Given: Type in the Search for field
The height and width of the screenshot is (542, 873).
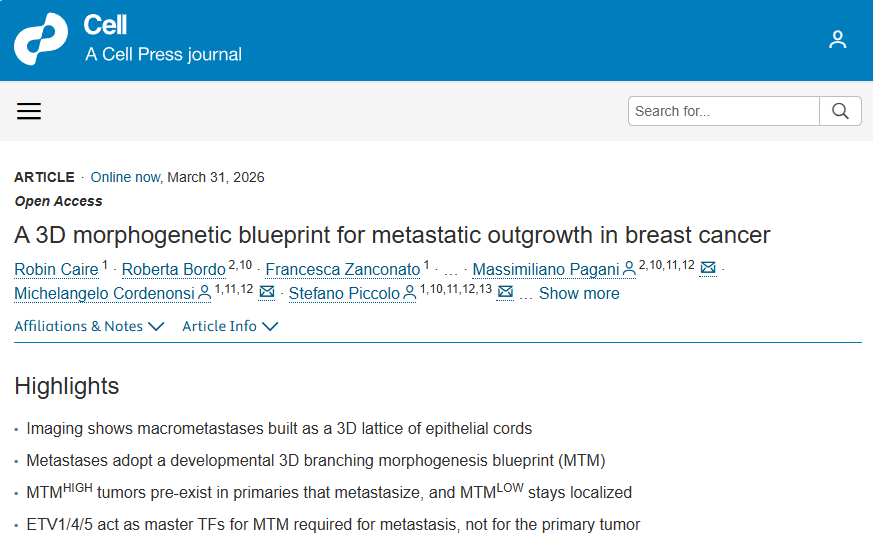Looking at the screenshot, I should (724, 111).
